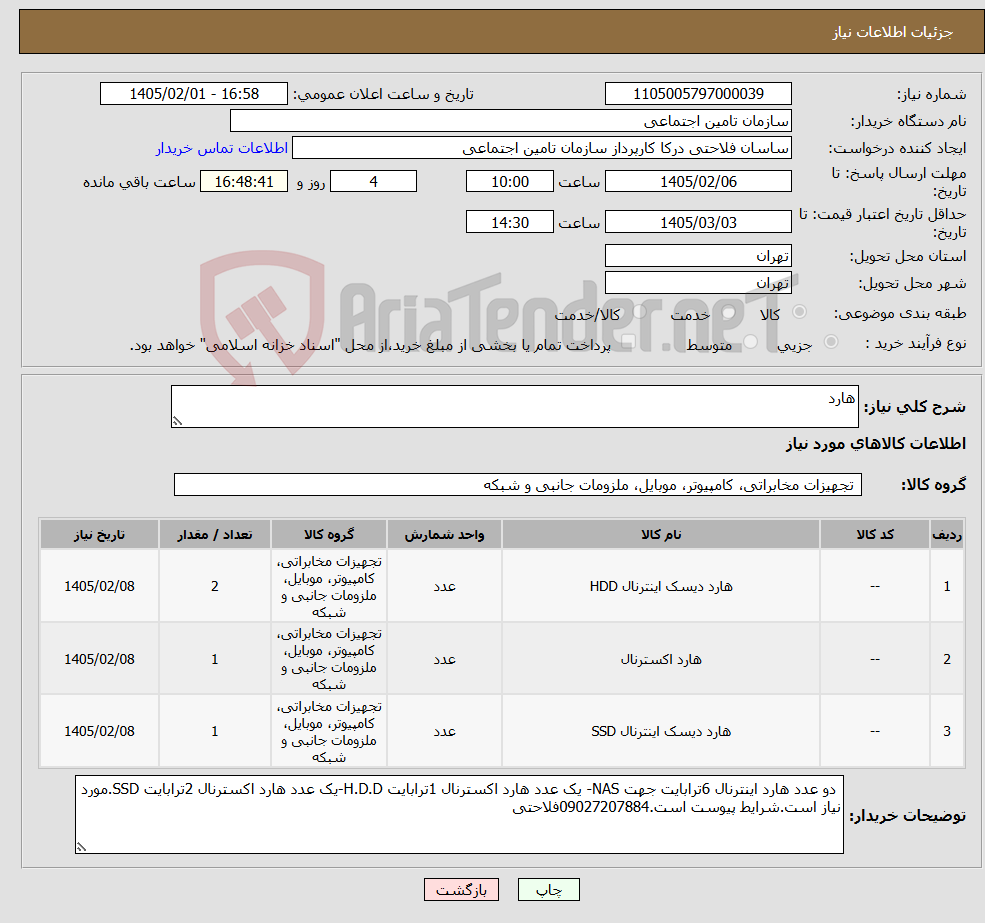Click item name هارد دیسک اینترنال HDD
This screenshot has width=985, height=923.
coord(661,586)
